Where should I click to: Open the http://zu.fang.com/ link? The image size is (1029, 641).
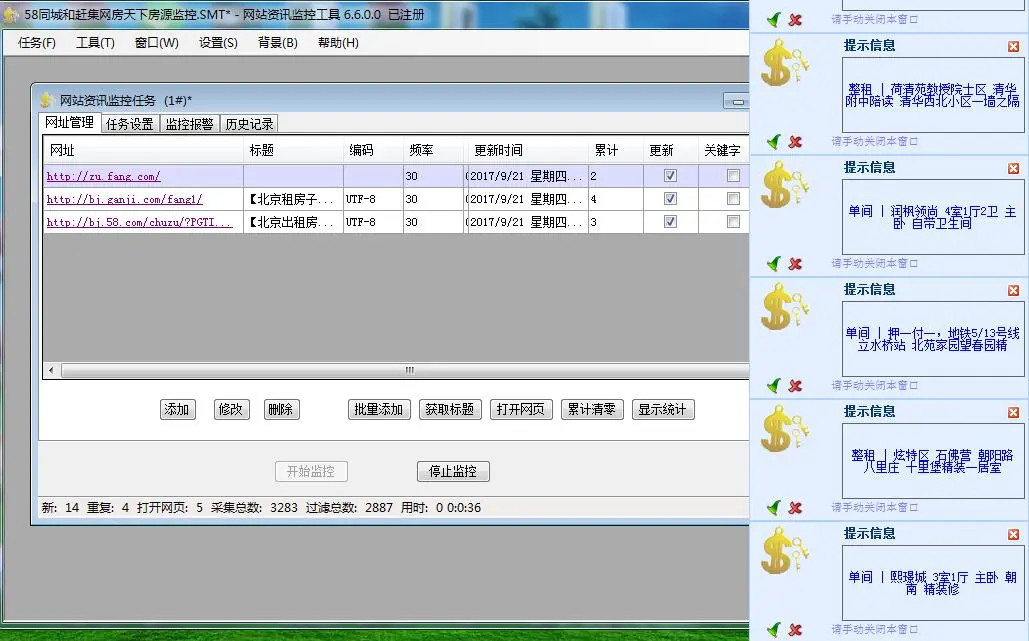103,176
